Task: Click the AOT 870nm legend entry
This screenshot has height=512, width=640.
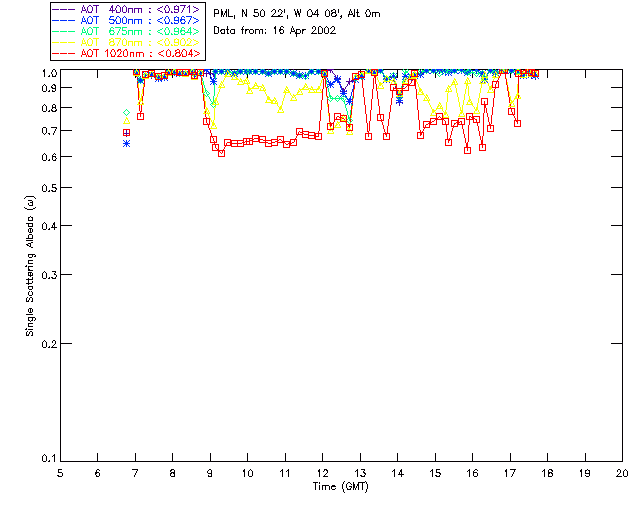Action: coord(127,42)
